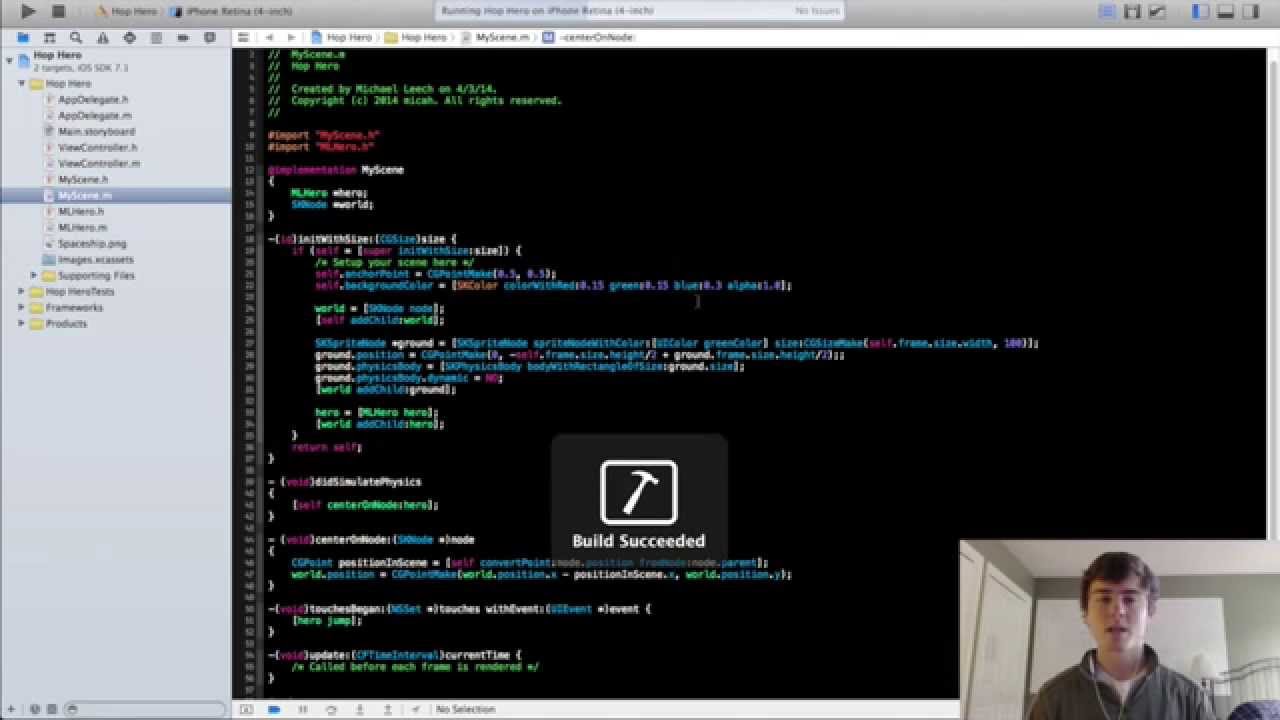
Task: Expand the Products group
Action: pyautogui.click(x=22, y=324)
